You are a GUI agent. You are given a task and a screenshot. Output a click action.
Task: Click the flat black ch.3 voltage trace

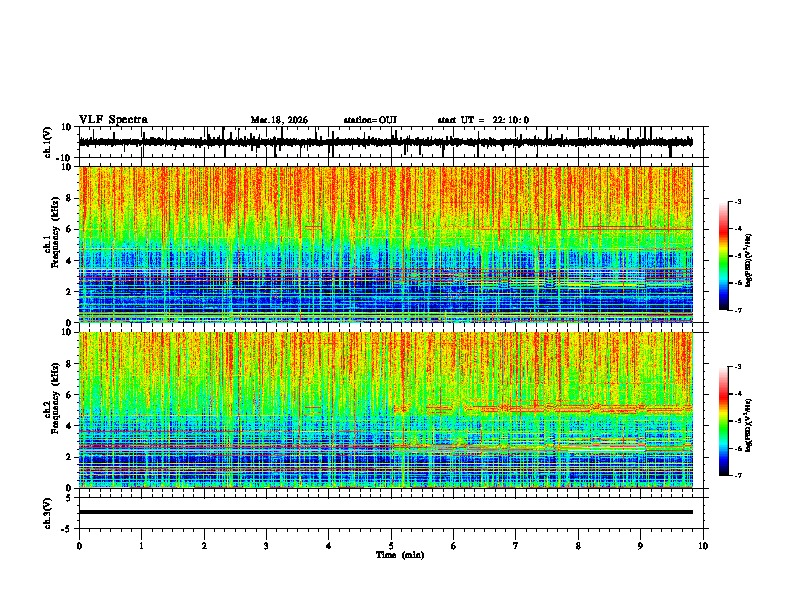(385, 512)
